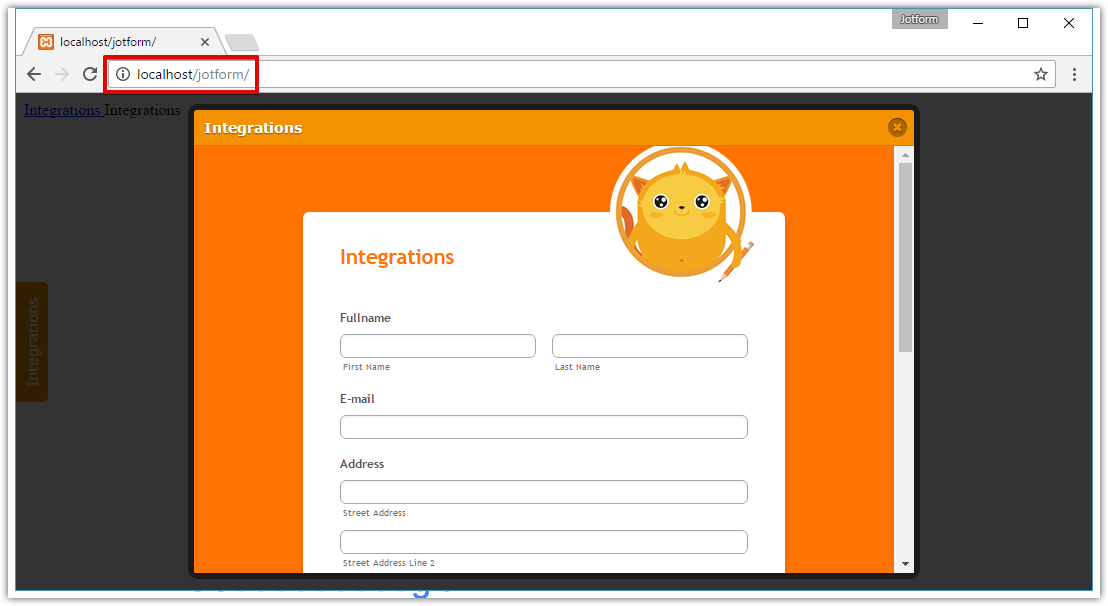Click the site information icon in the address bar

point(121,73)
